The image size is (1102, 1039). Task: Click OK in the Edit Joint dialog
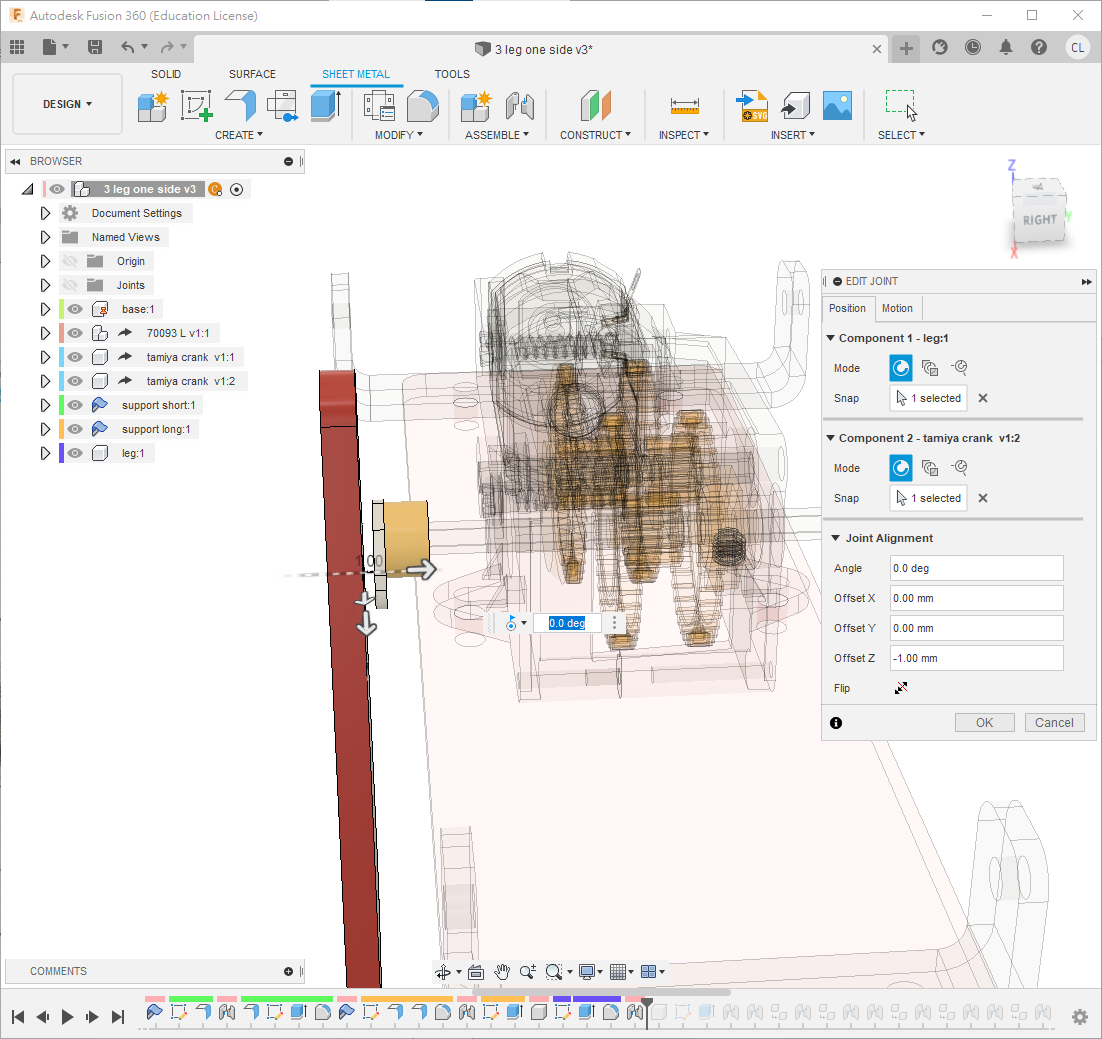pyautogui.click(x=984, y=722)
